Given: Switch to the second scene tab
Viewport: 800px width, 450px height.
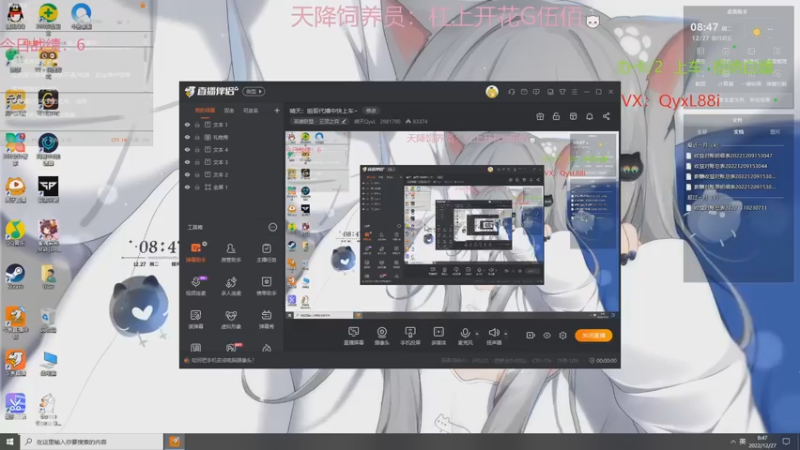Looking at the screenshot, I should tap(229, 110).
